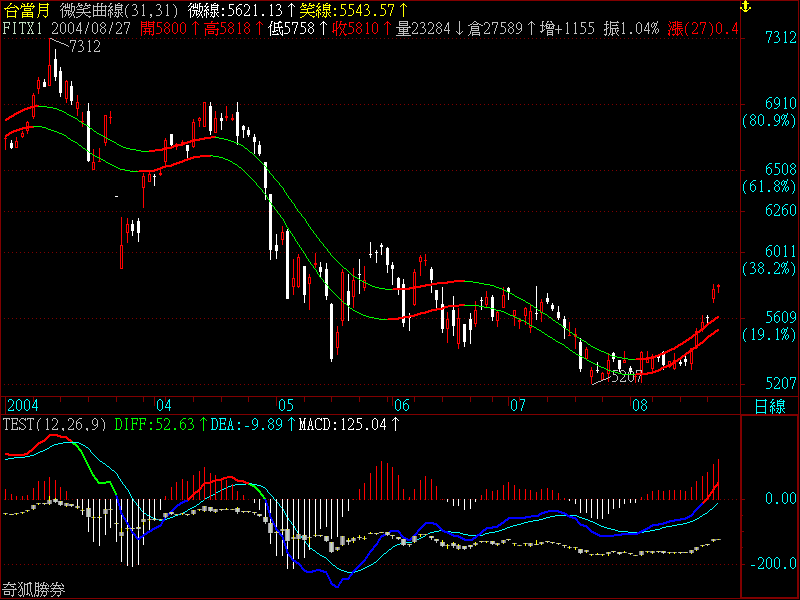Click the low price 低5758
Image resolution: width=800 pixels, height=600 pixels.
pyautogui.click(x=292, y=28)
